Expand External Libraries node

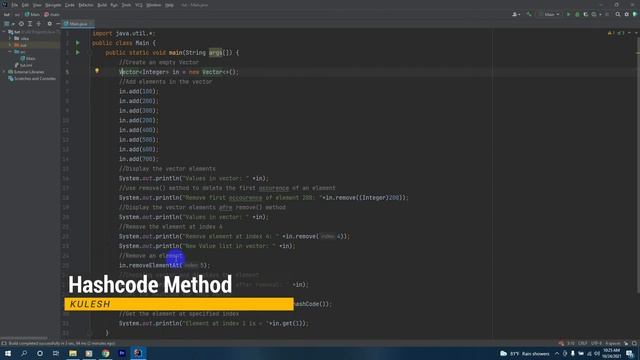point(4,72)
